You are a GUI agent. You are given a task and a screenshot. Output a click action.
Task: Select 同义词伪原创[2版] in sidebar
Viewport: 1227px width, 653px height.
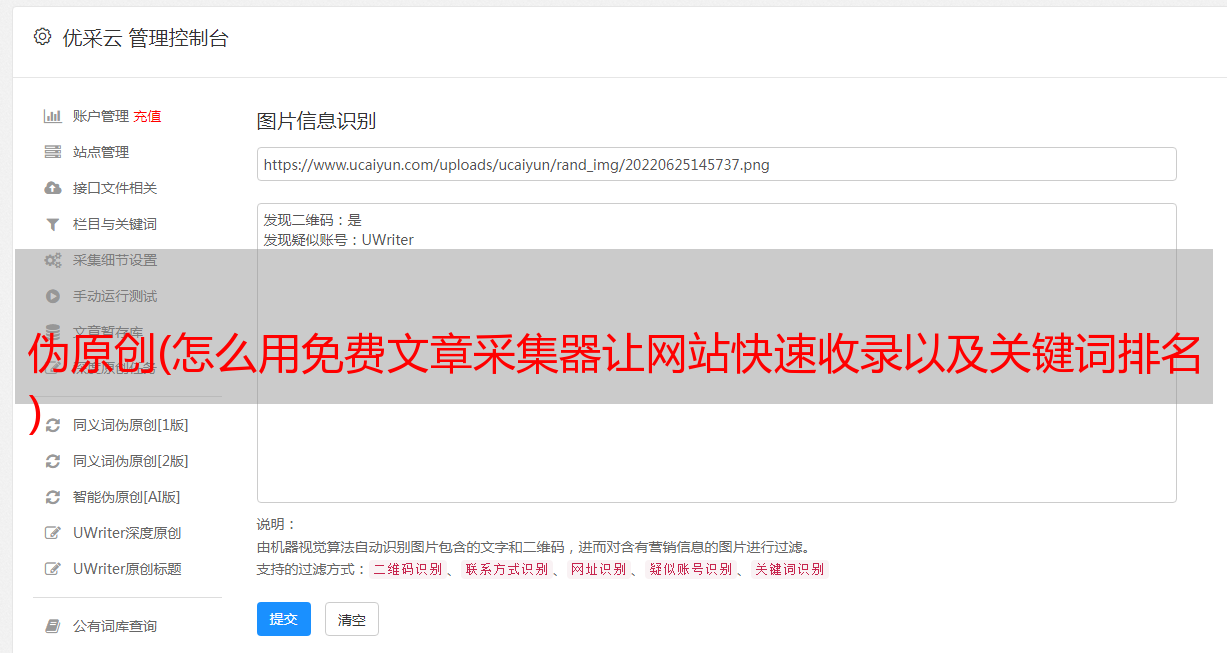point(130,461)
